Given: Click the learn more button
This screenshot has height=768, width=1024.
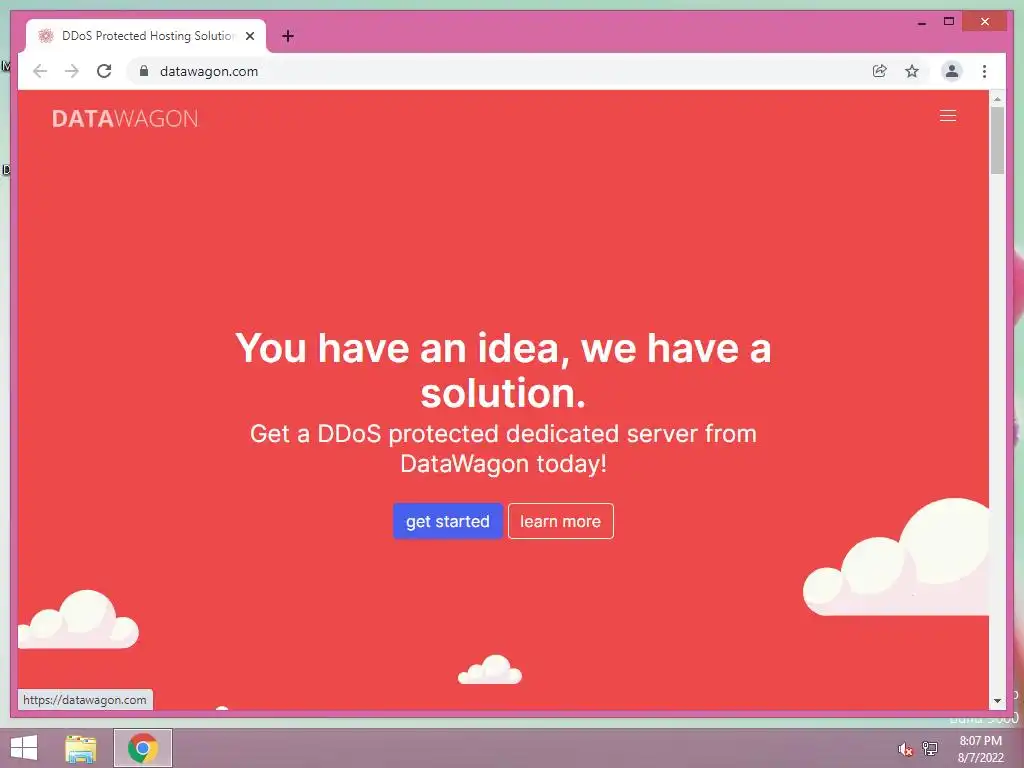Looking at the screenshot, I should coord(560,521).
